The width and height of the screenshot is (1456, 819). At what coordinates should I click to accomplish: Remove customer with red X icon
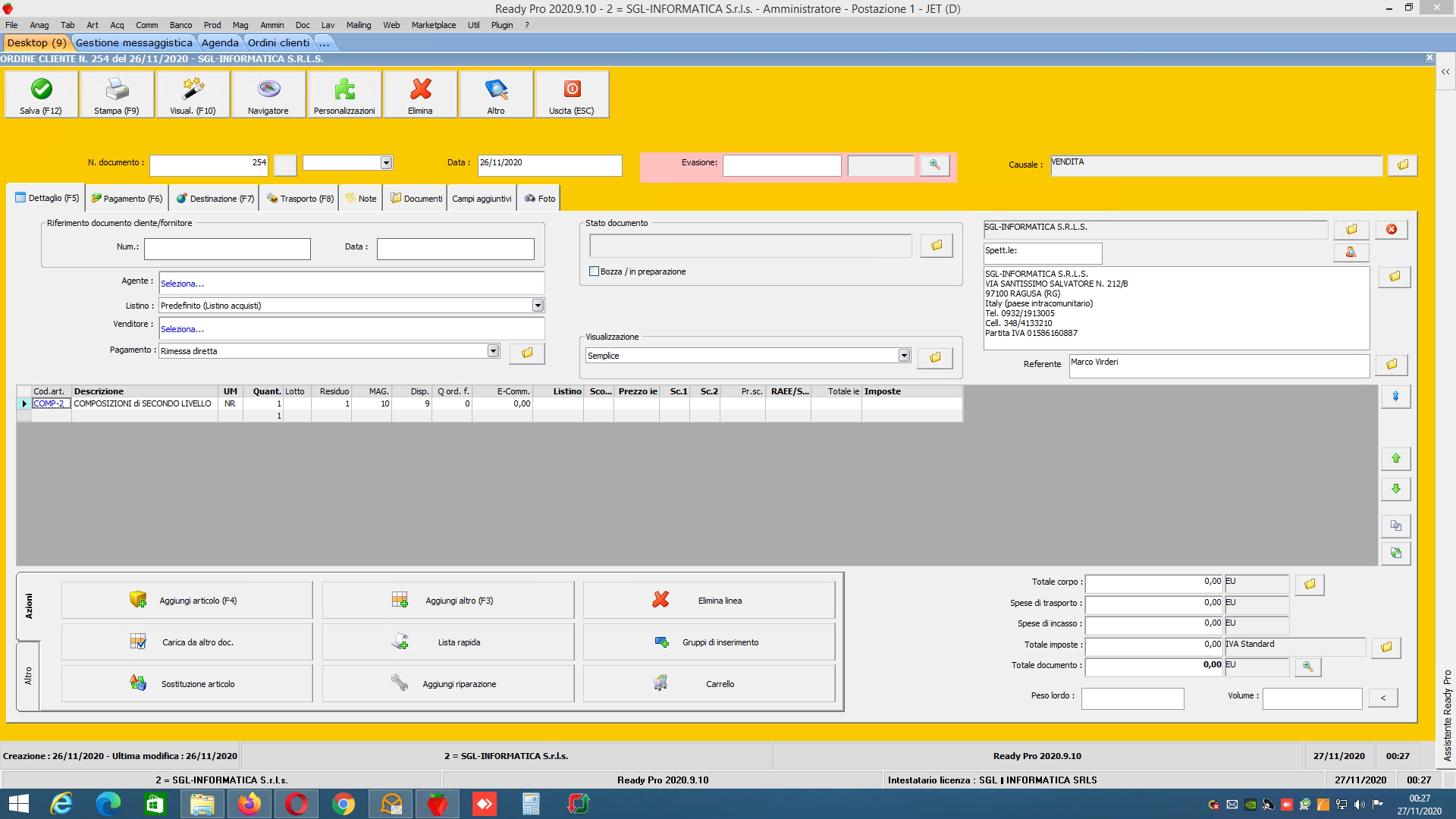(1391, 229)
